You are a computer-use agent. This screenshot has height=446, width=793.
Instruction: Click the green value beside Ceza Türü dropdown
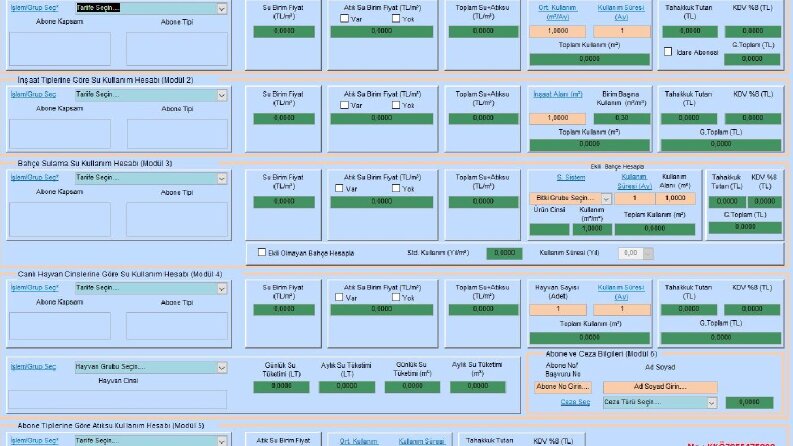click(x=749, y=403)
